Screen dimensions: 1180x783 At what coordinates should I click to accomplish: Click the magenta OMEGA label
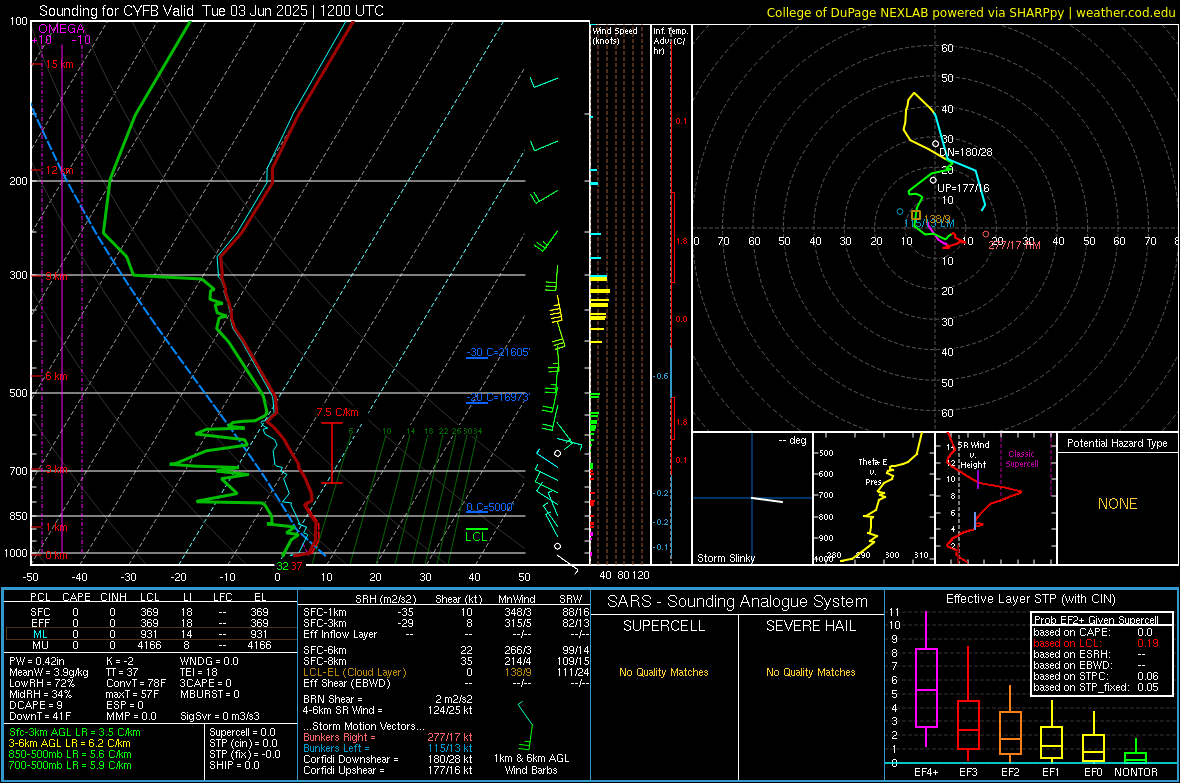point(61,29)
